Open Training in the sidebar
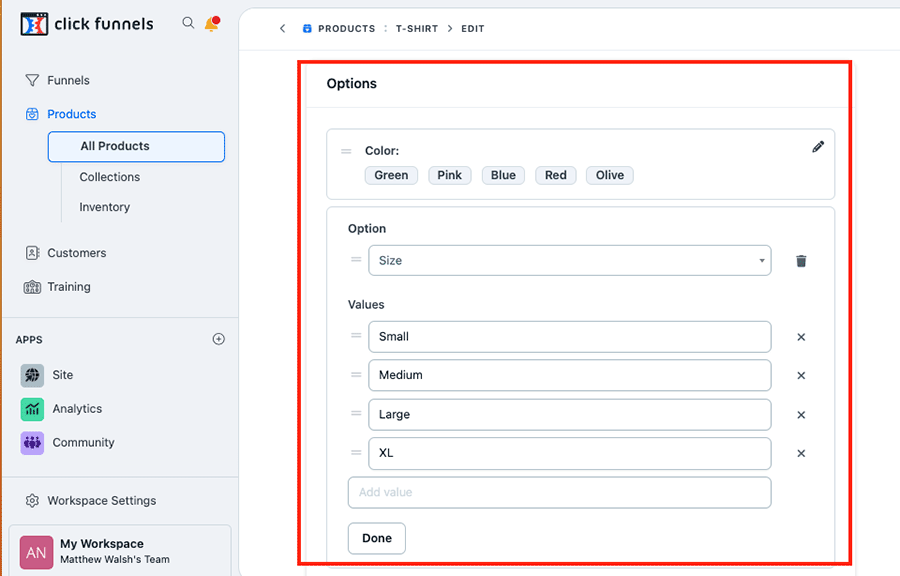Screen dimensions: 900x576 point(69,287)
